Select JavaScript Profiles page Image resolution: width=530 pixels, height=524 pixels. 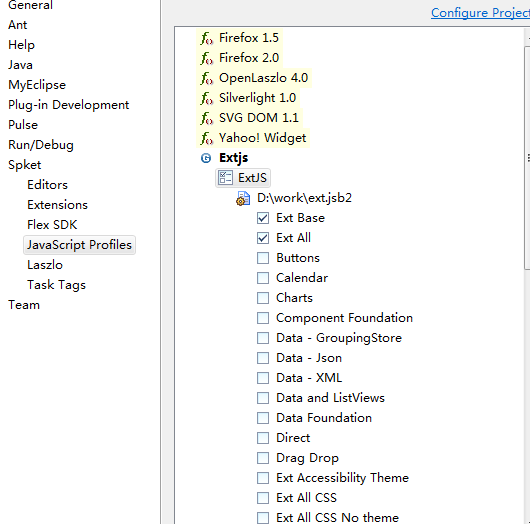79,245
